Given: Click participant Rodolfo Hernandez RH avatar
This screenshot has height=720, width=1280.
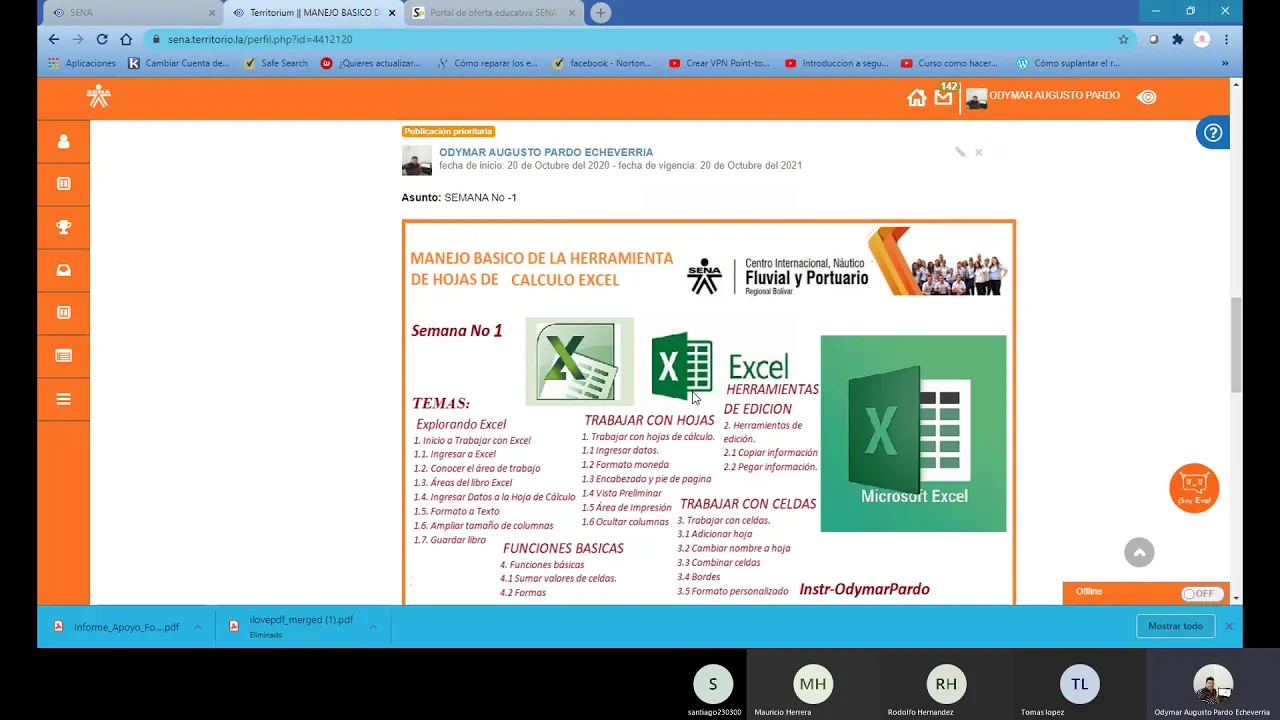Looking at the screenshot, I should 946,684.
